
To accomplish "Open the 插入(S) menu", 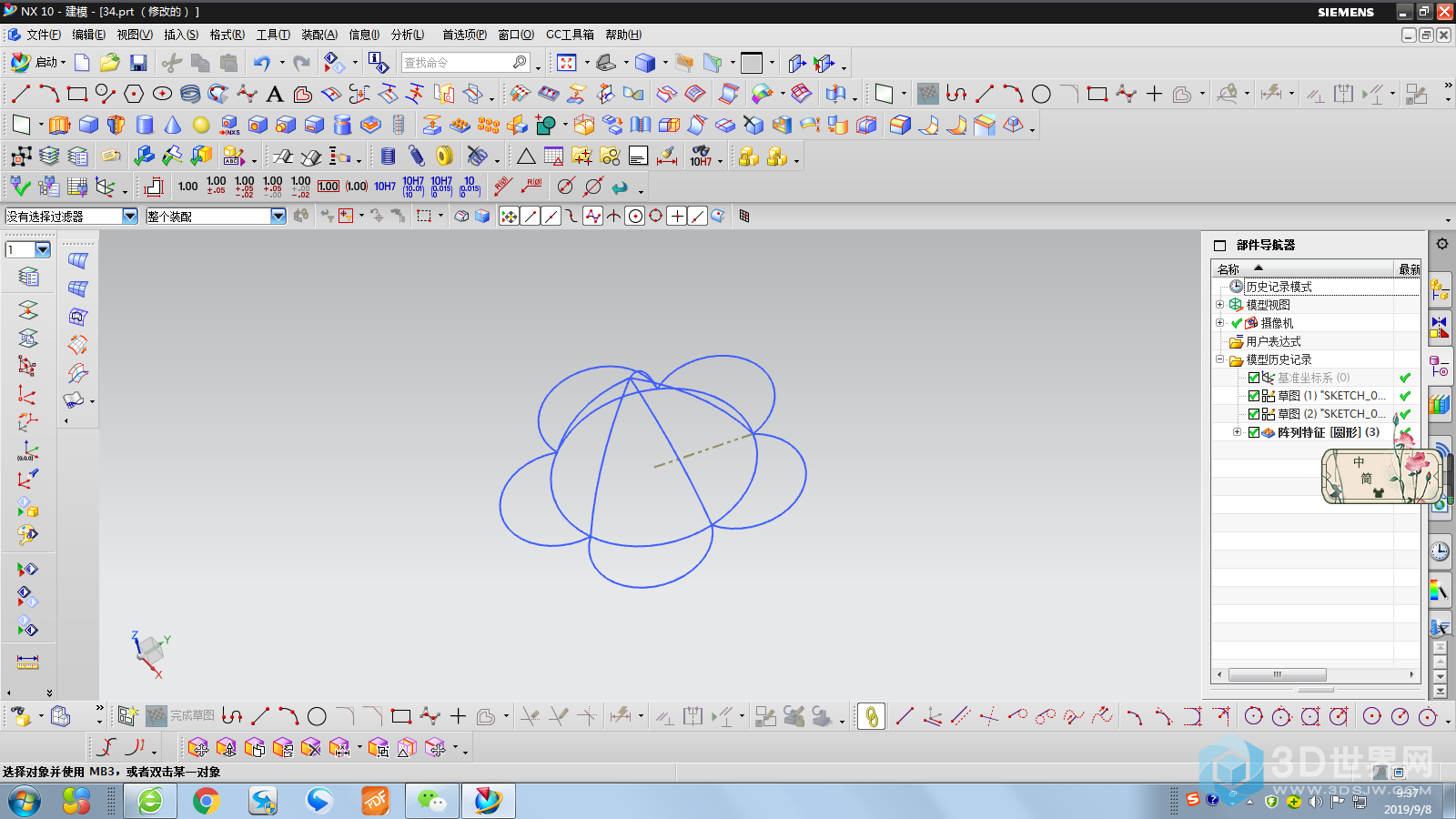I will point(181,35).
